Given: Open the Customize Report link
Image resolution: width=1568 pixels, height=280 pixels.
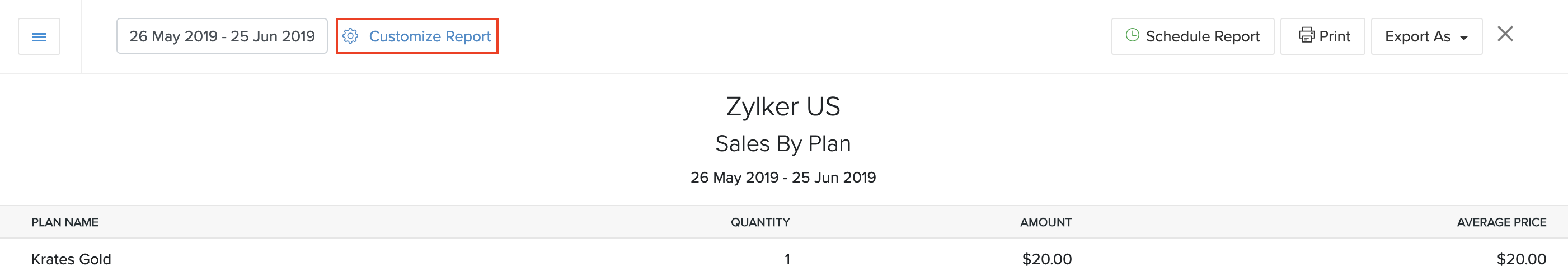Looking at the screenshot, I should [x=429, y=36].
